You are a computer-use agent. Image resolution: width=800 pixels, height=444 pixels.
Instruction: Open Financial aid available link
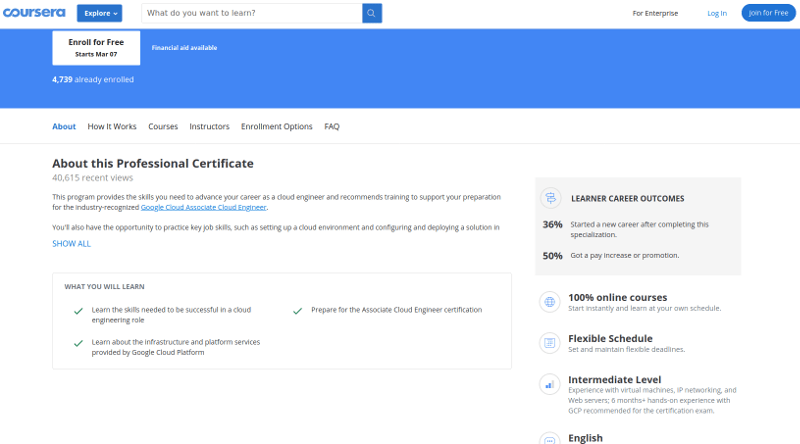(184, 47)
